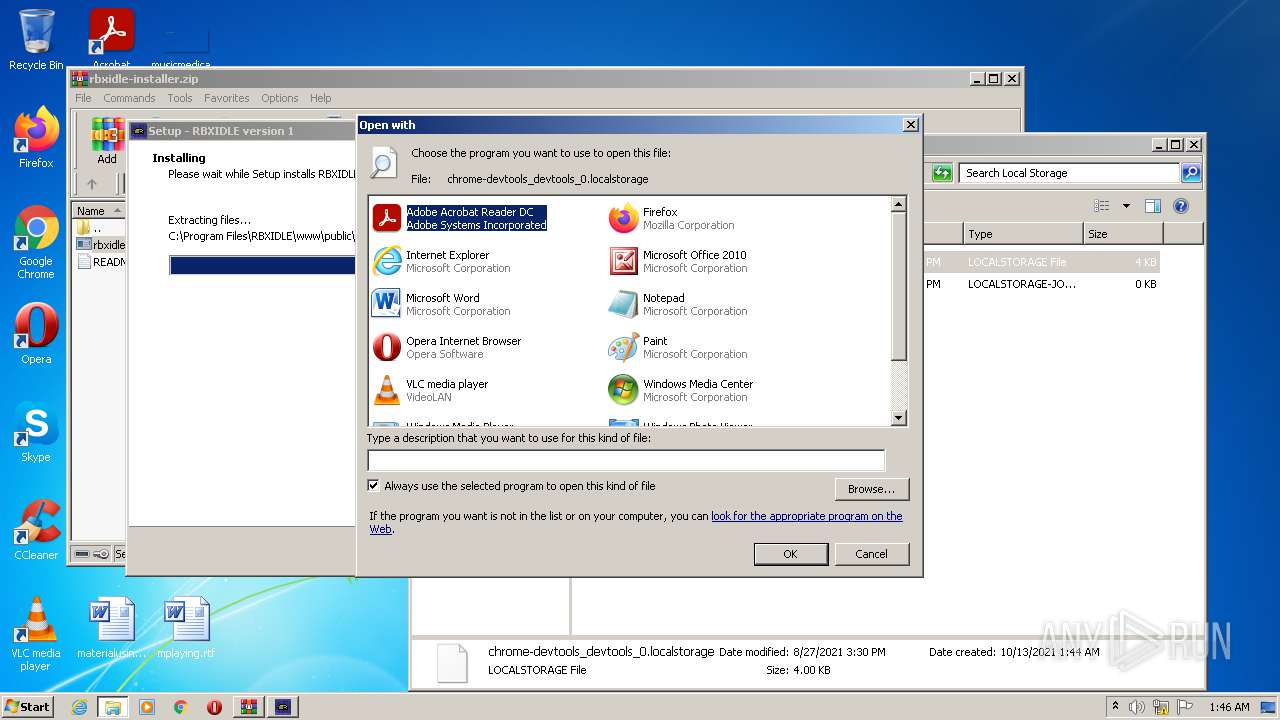Click the Explorer search magnifier button
This screenshot has width=1280, height=720.
(1191, 173)
